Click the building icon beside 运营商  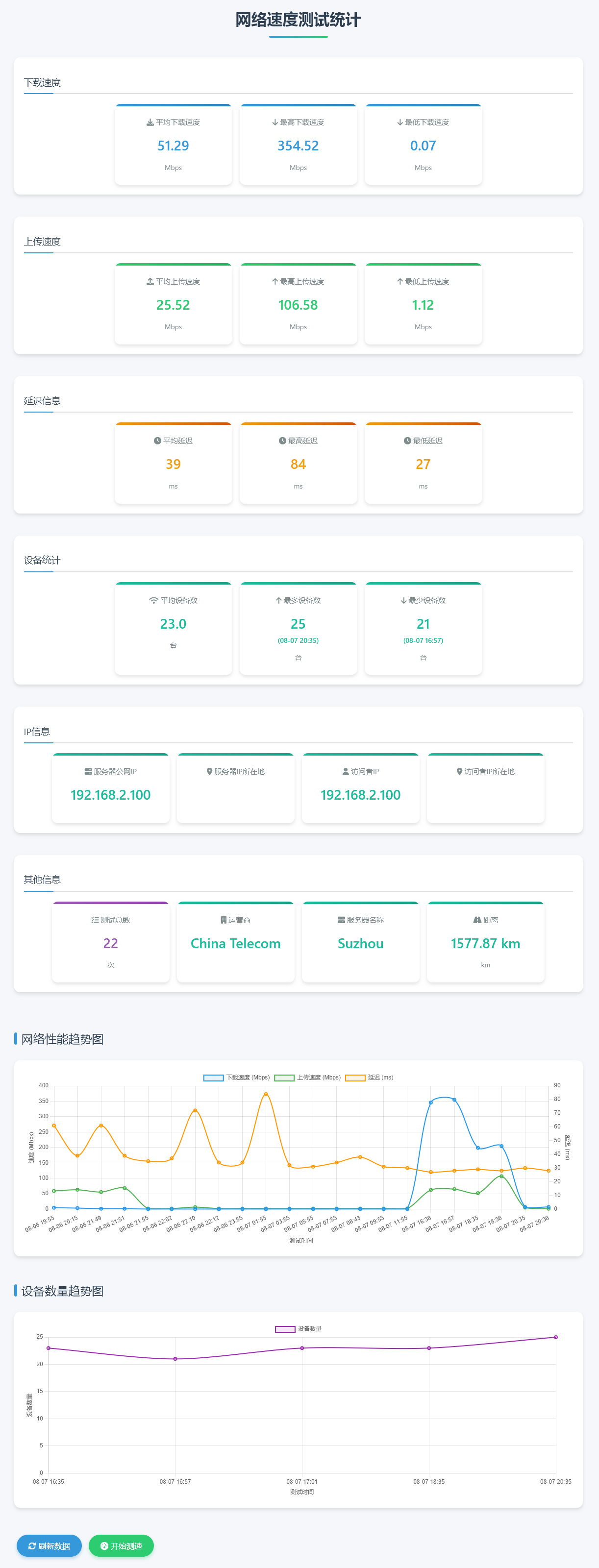(224, 920)
